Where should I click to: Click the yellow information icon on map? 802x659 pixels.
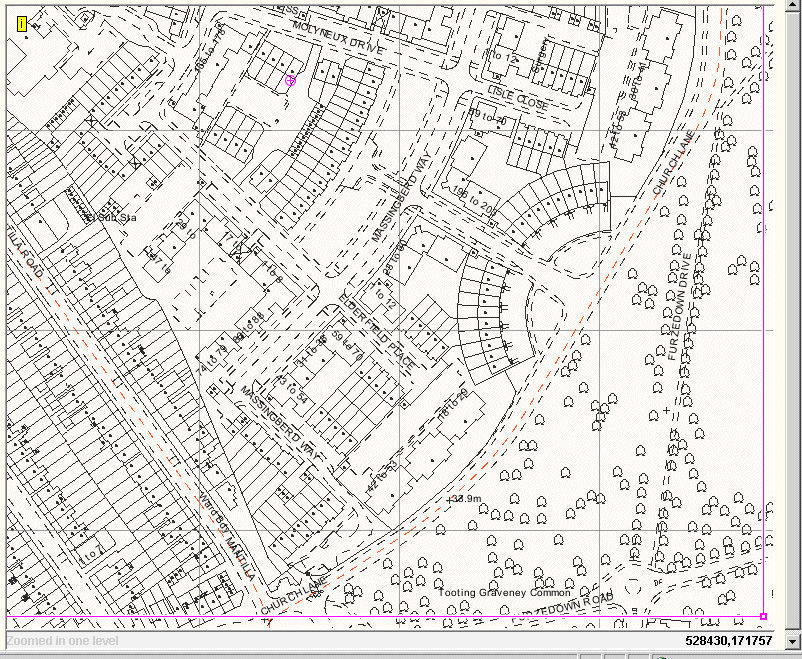point(22,24)
